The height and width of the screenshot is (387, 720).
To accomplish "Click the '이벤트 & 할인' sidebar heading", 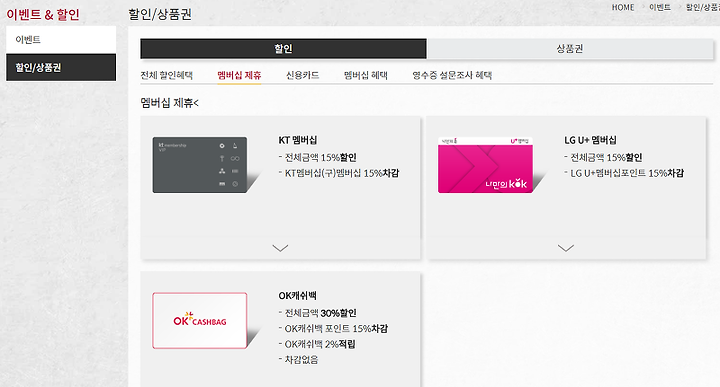I will pos(43,15).
